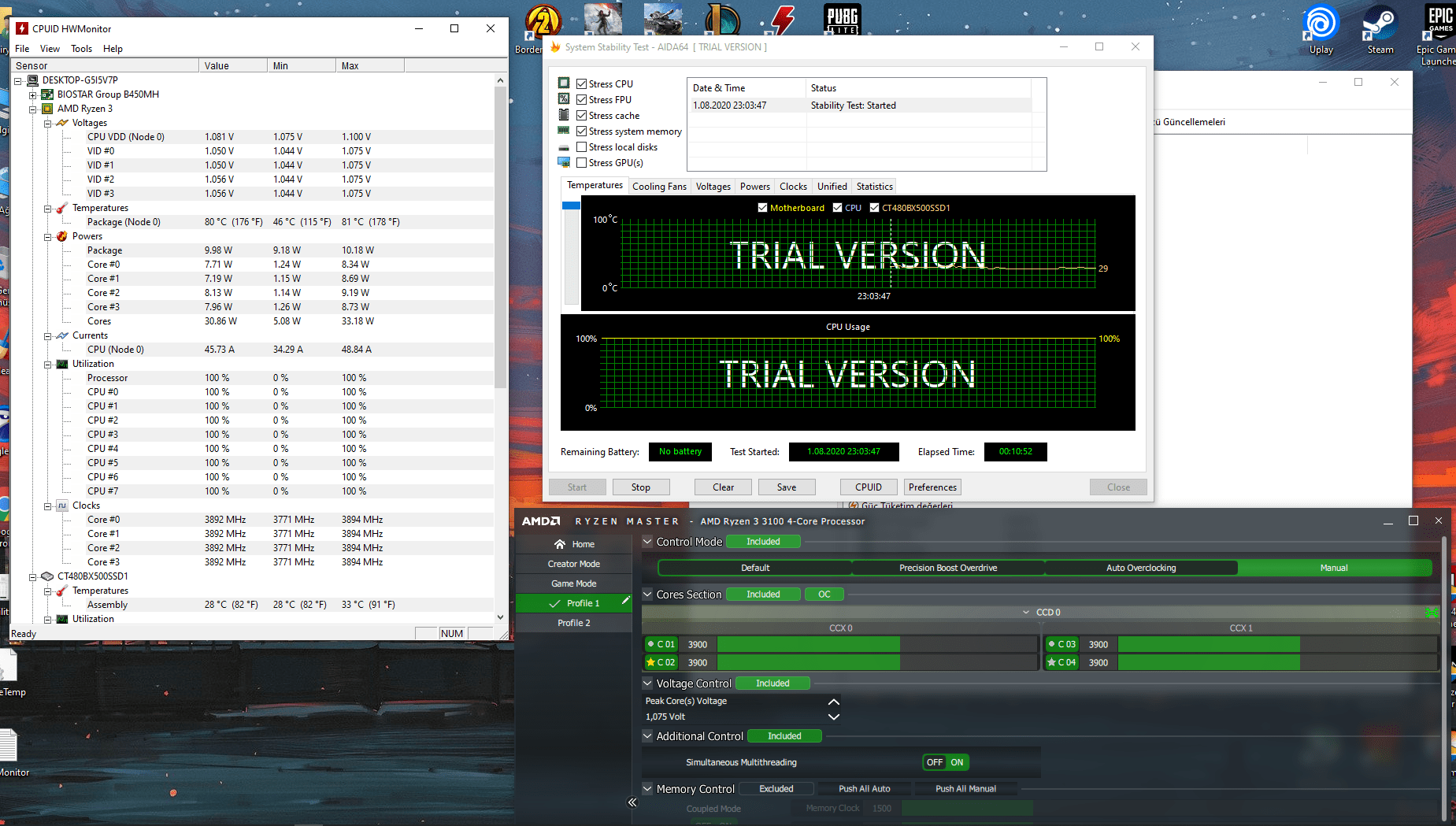Uncheck the Stress FPU option

[581, 100]
